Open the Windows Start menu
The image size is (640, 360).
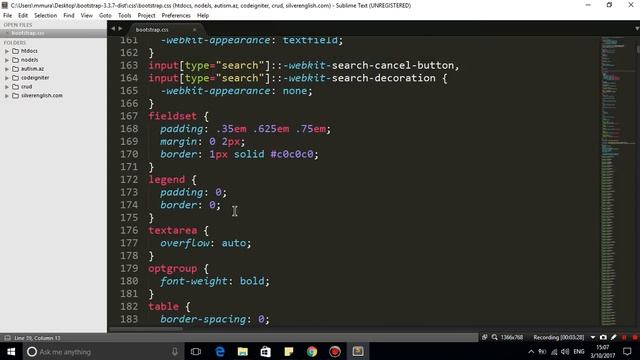11,351
